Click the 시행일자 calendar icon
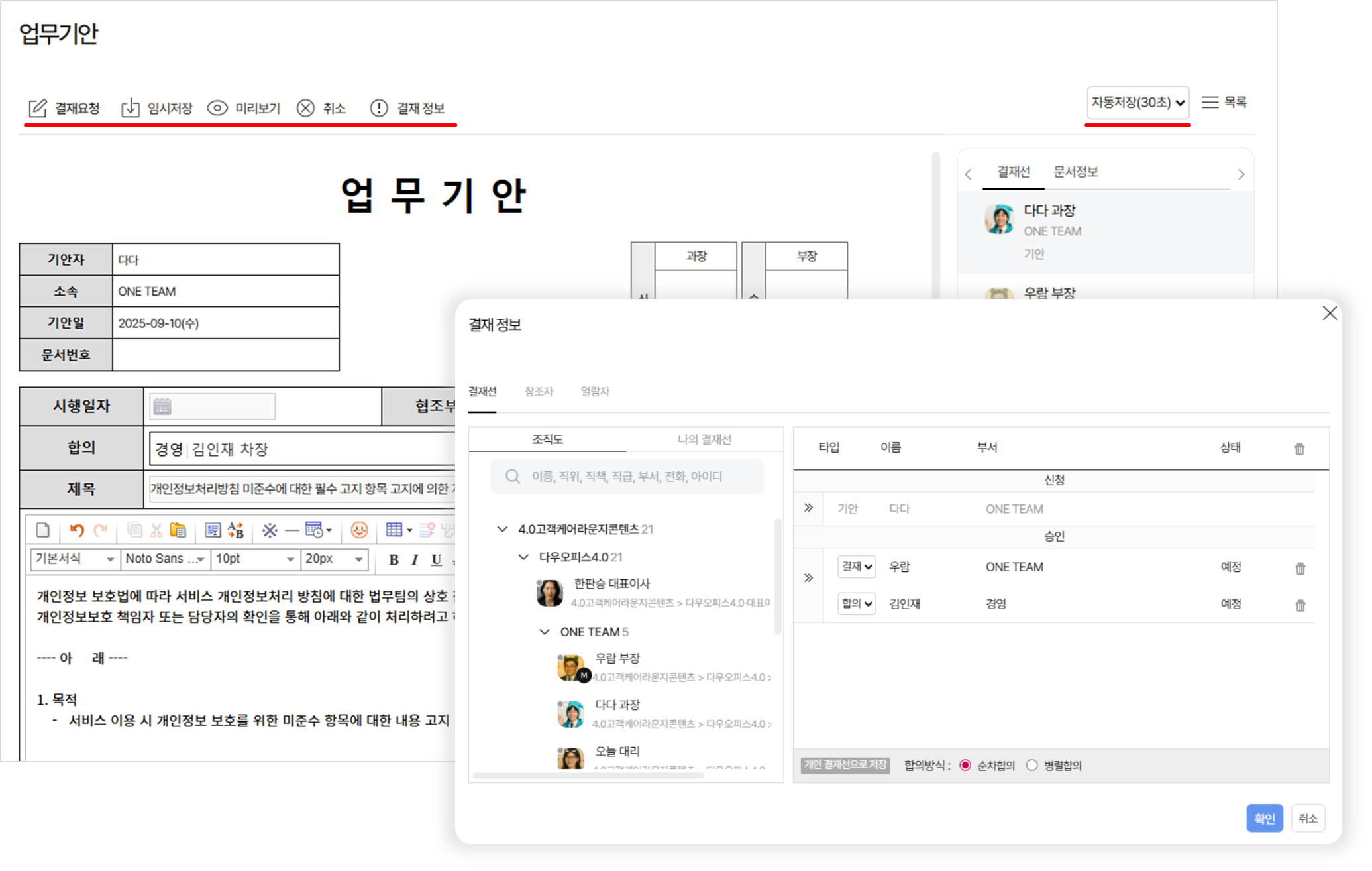Screen dimensions: 1372x871 (162, 406)
